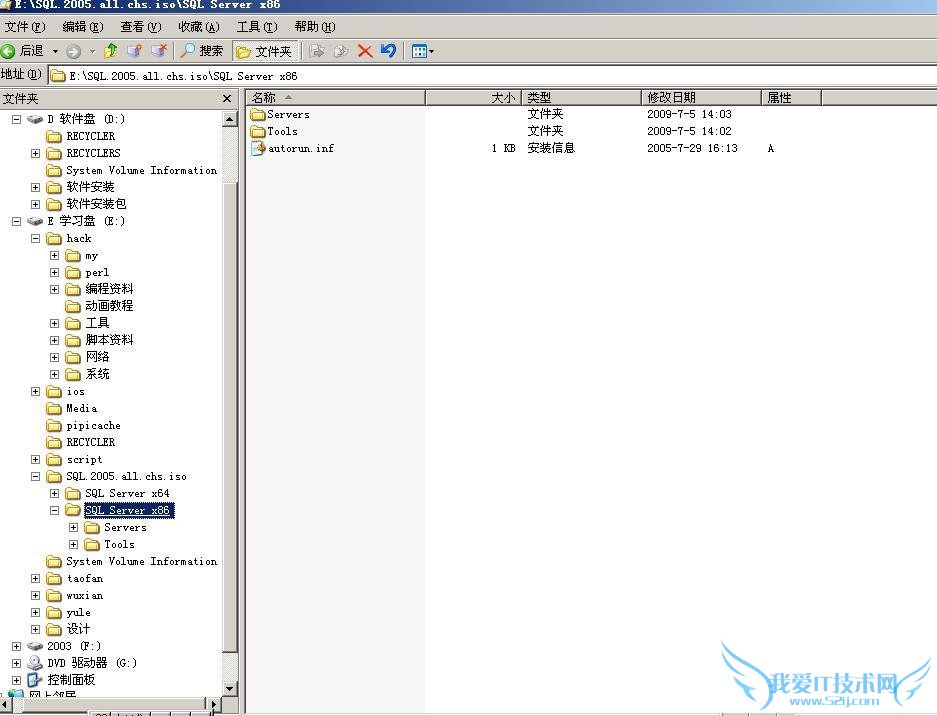
Task: Click the folder tree scroll-up arrow
Action: coord(230,119)
